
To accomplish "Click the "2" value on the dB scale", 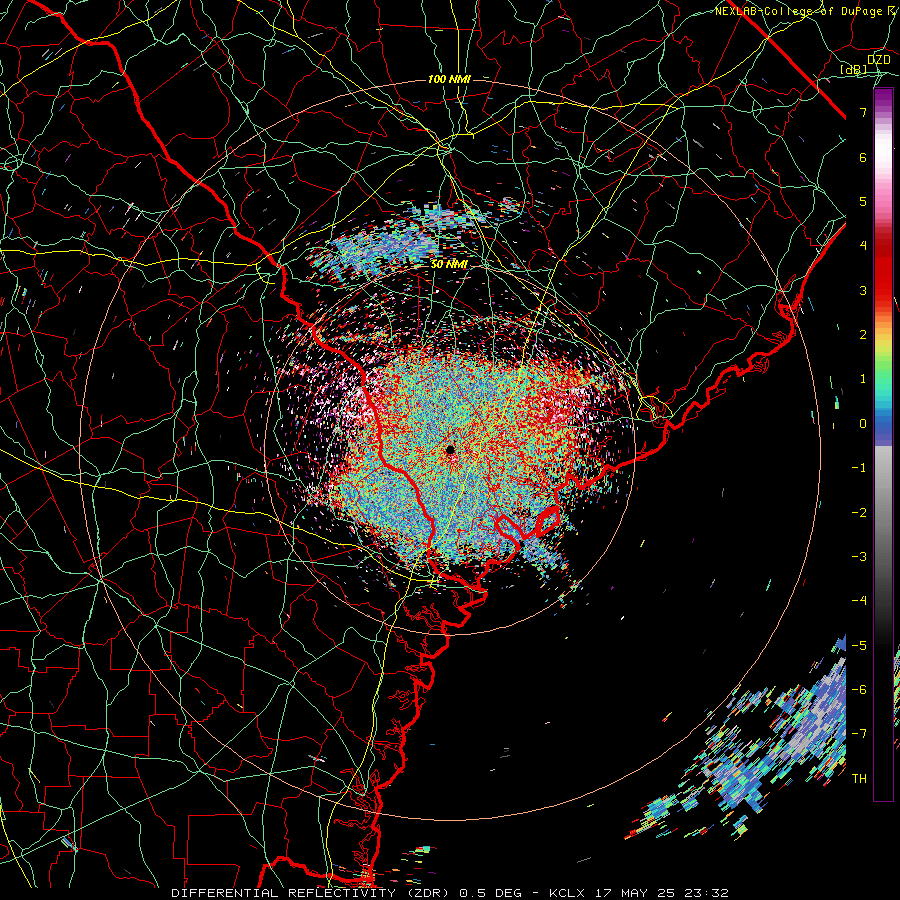I will (x=863, y=335).
